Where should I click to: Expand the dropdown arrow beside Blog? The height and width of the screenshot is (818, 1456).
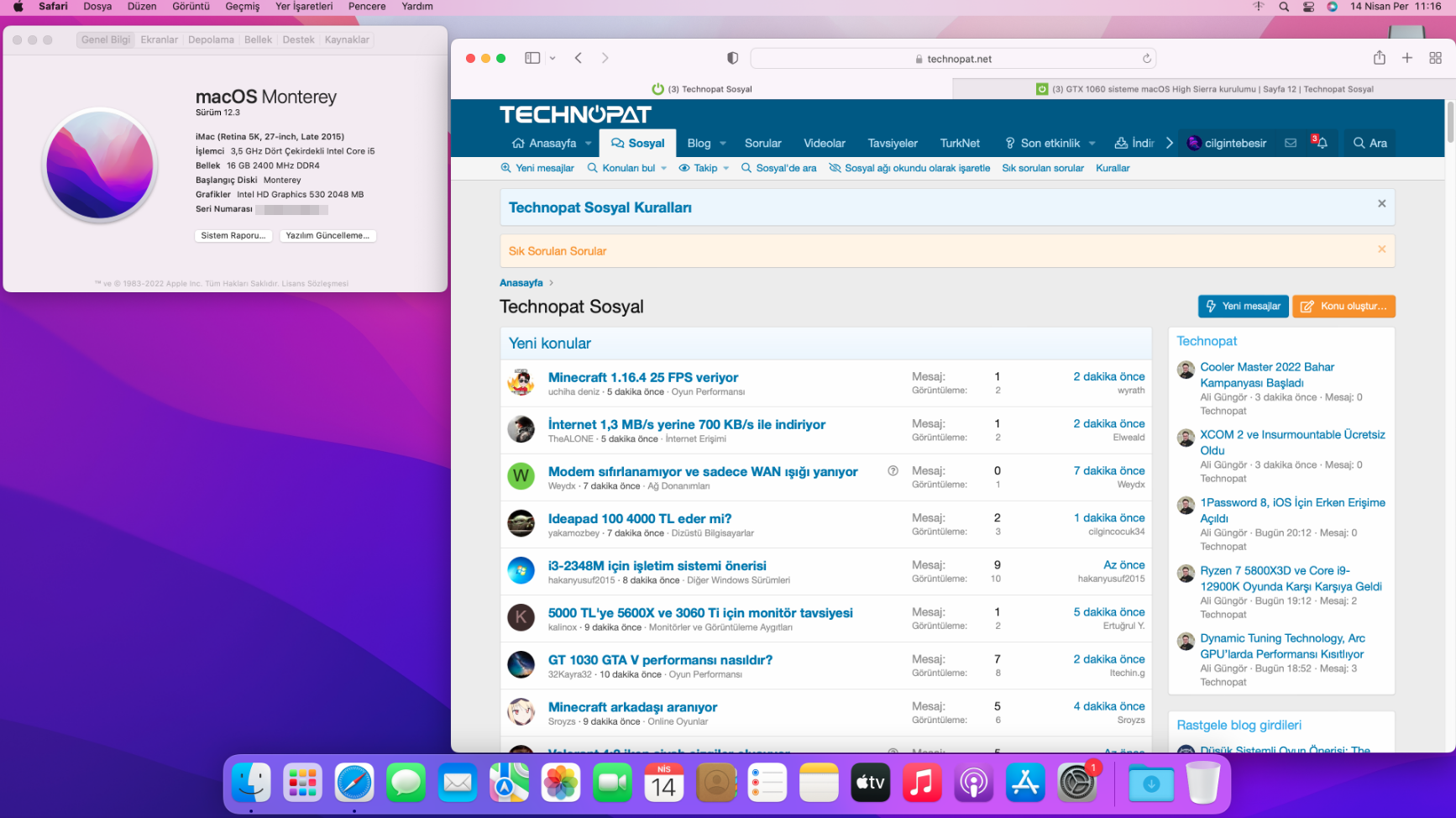[723, 144]
